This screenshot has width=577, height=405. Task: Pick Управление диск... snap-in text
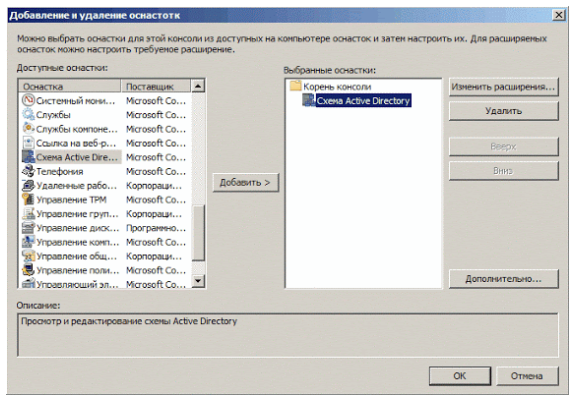78,228
